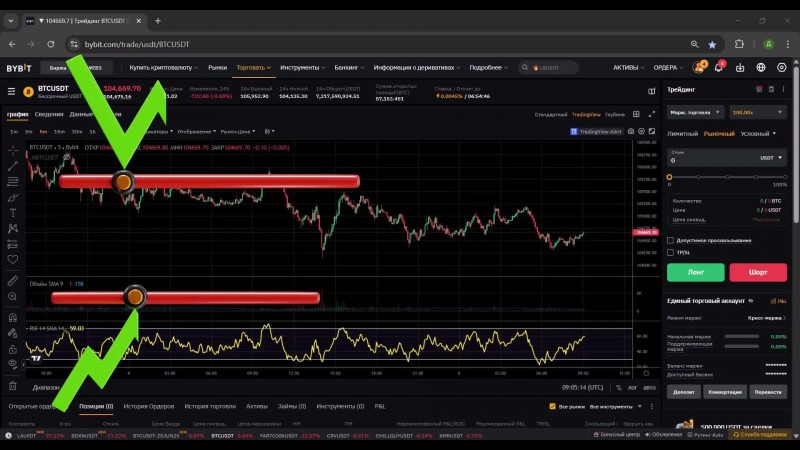
Task: Open the chart layout grid icon
Action: (636, 114)
